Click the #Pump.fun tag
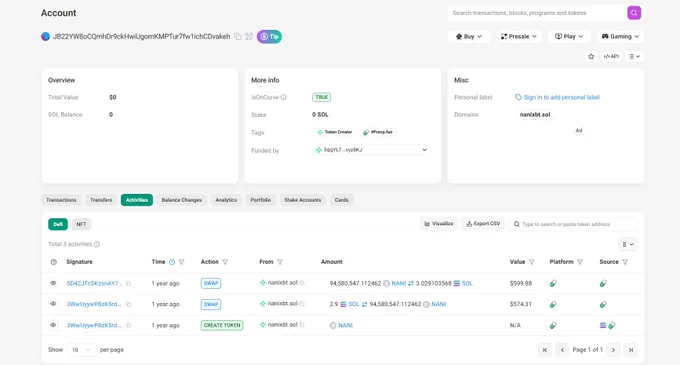 [378, 132]
